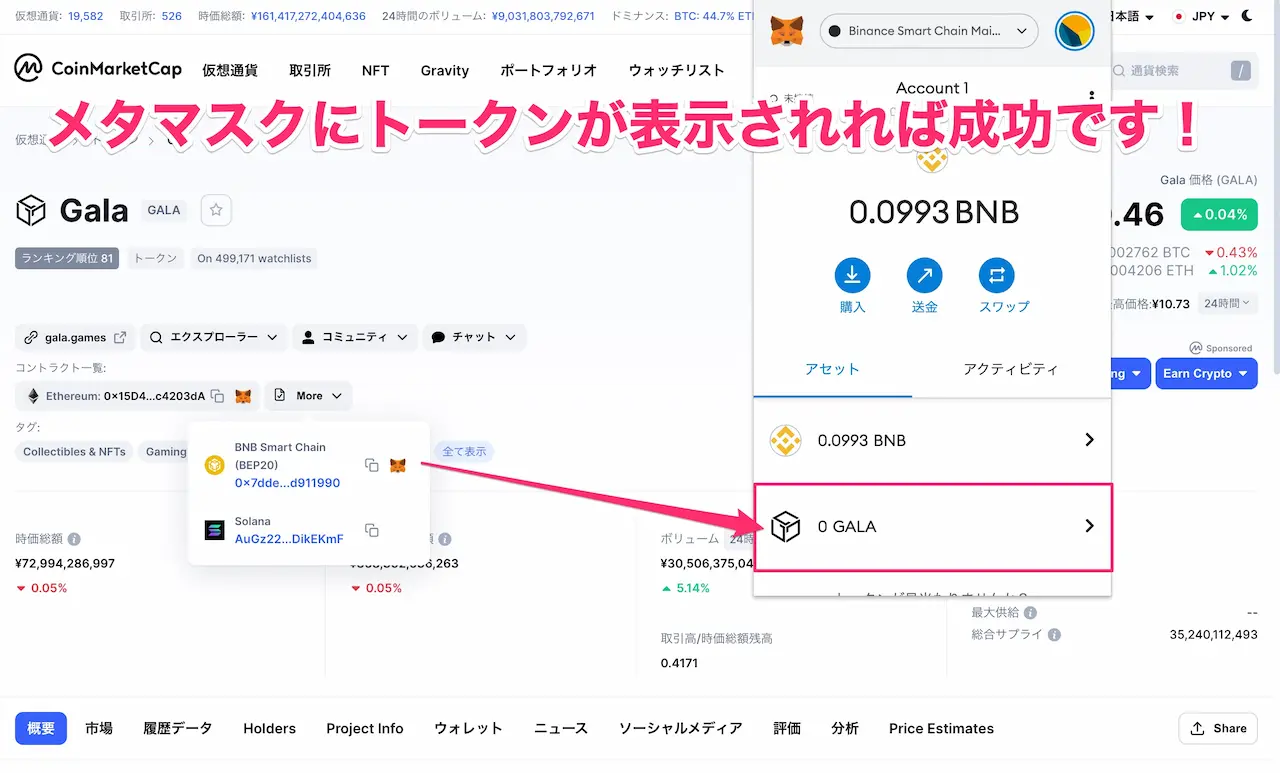1280x773 pixels.
Task: Click the BNB asset icon in MetaMask list
Action: click(x=785, y=440)
